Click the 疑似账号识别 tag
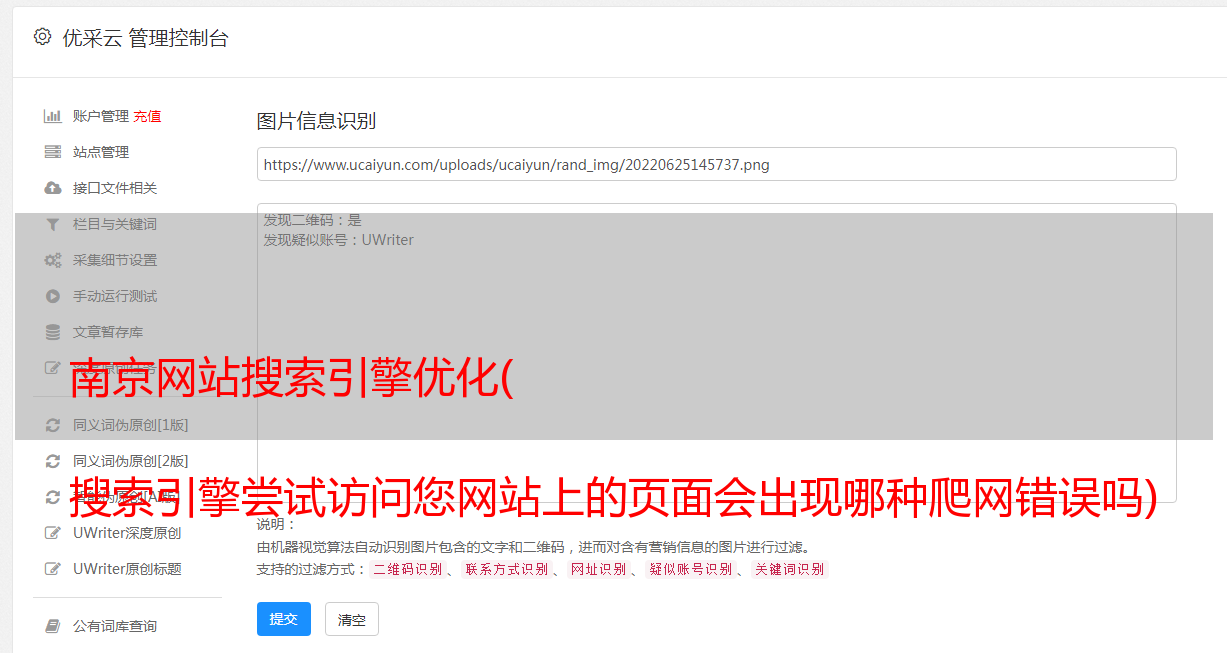Viewport: 1227px width, 653px height. (690, 569)
